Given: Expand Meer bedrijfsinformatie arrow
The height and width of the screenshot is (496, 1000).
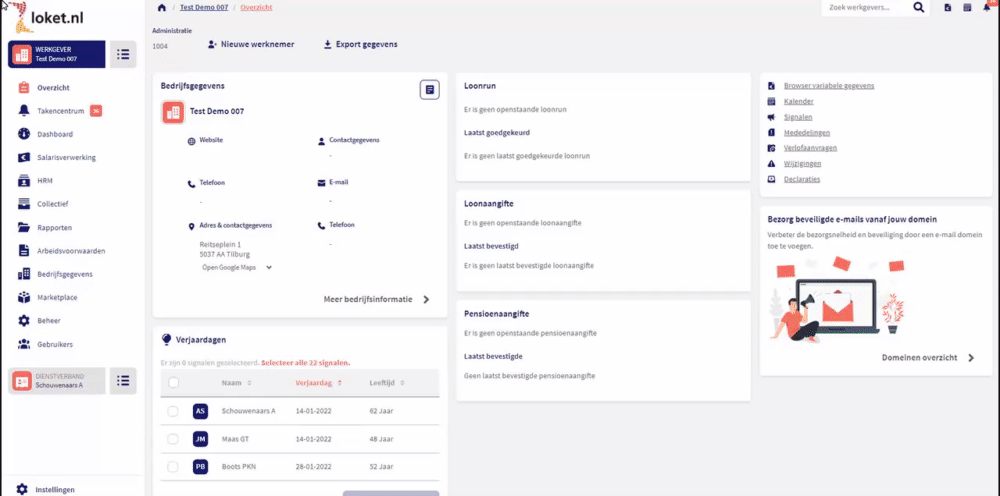Looking at the screenshot, I should [426, 299].
